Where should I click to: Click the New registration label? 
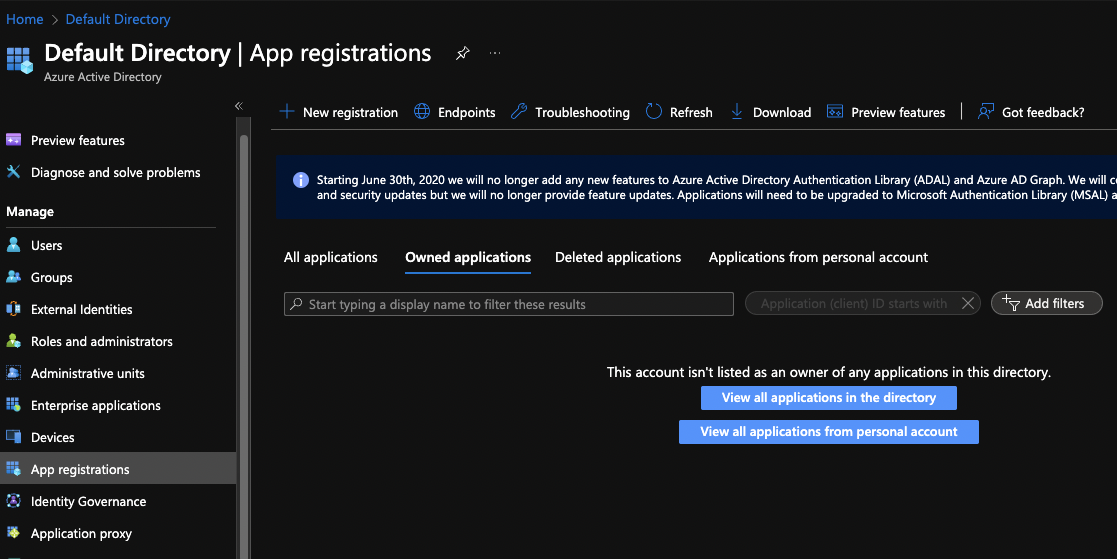350,112
